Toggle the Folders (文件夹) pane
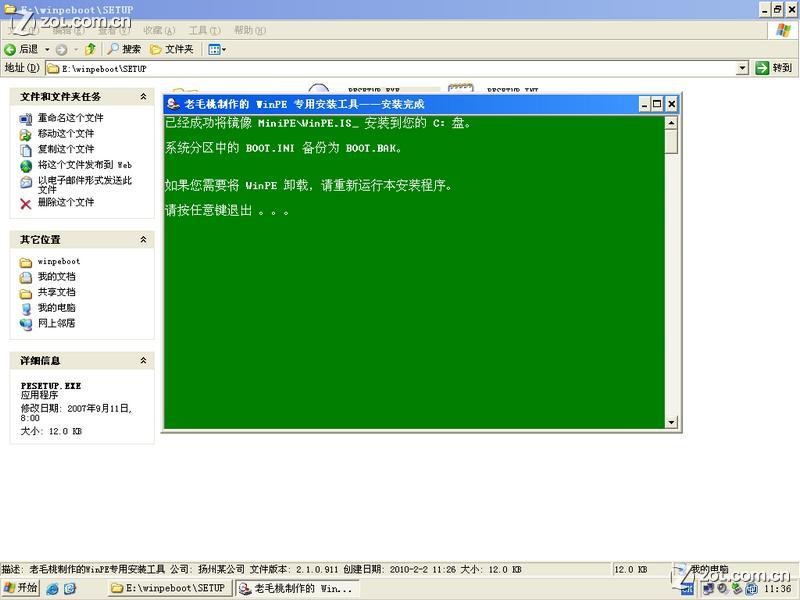Screen dimensions: 800x600 pos(171,49)
